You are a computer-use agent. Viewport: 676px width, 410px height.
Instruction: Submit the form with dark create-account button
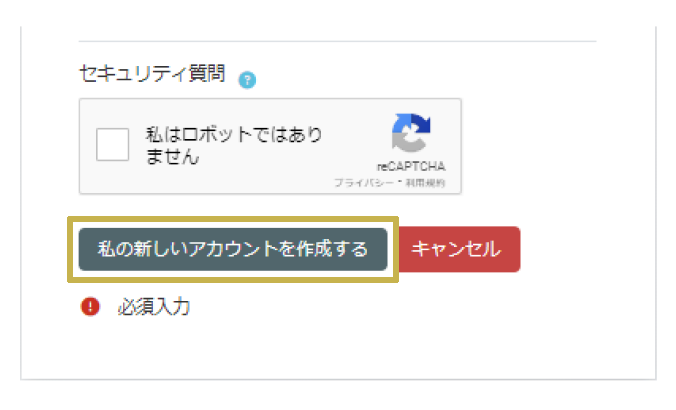pos(233,249)
